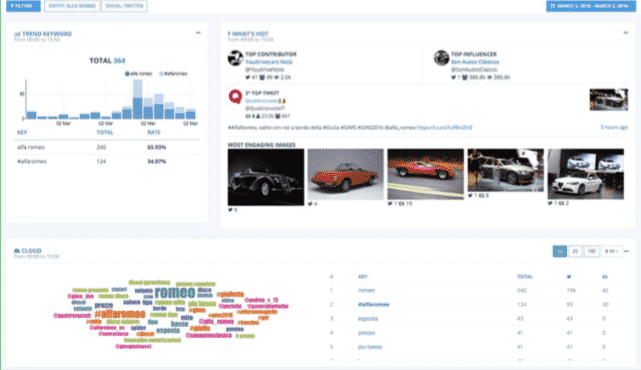This screenshot has width=641, height=370.
Task: Click the '5 hours ago' tweet timestamp
Action: [614, 127]
